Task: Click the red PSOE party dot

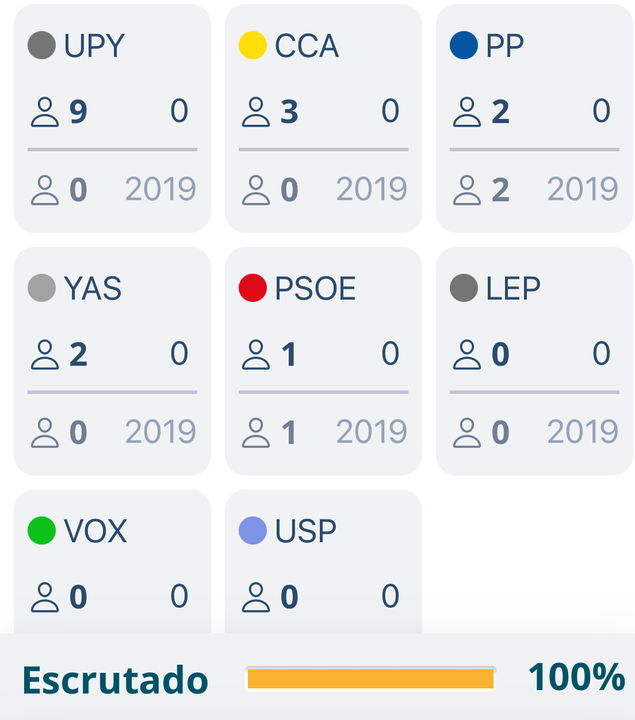Action: click(253, 288)
